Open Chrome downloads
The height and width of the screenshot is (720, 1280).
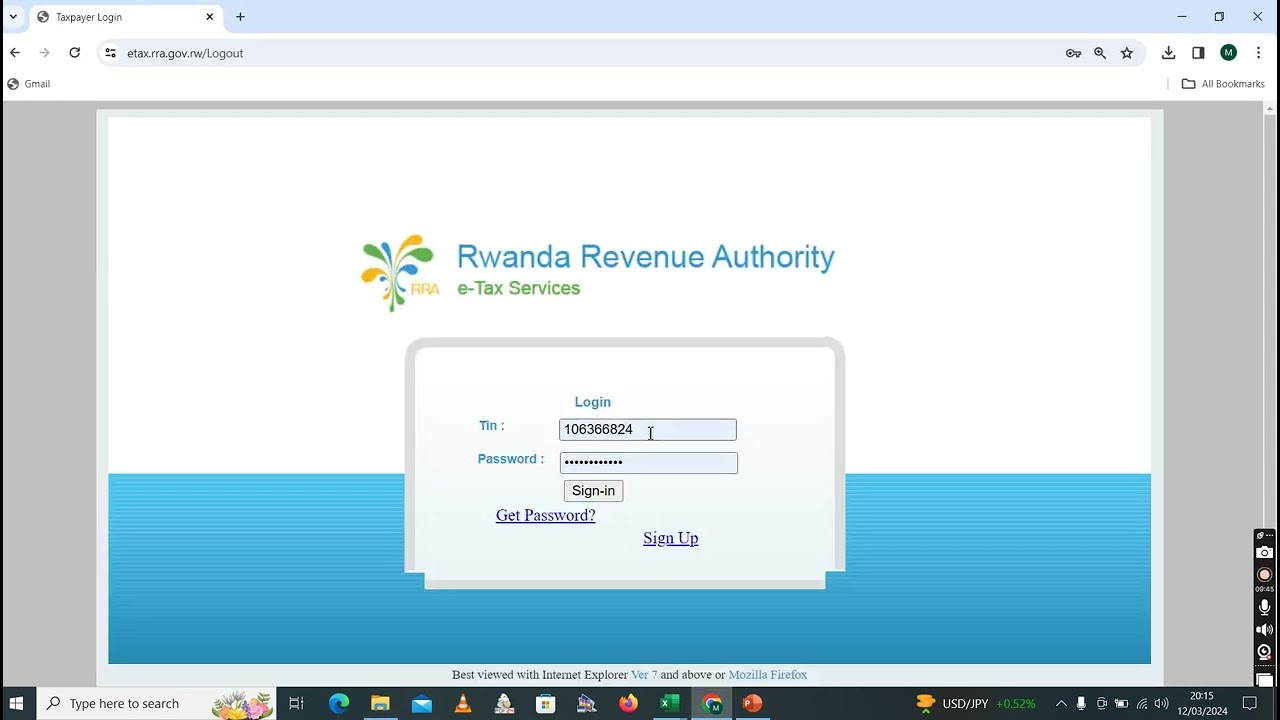[1168, 53]
